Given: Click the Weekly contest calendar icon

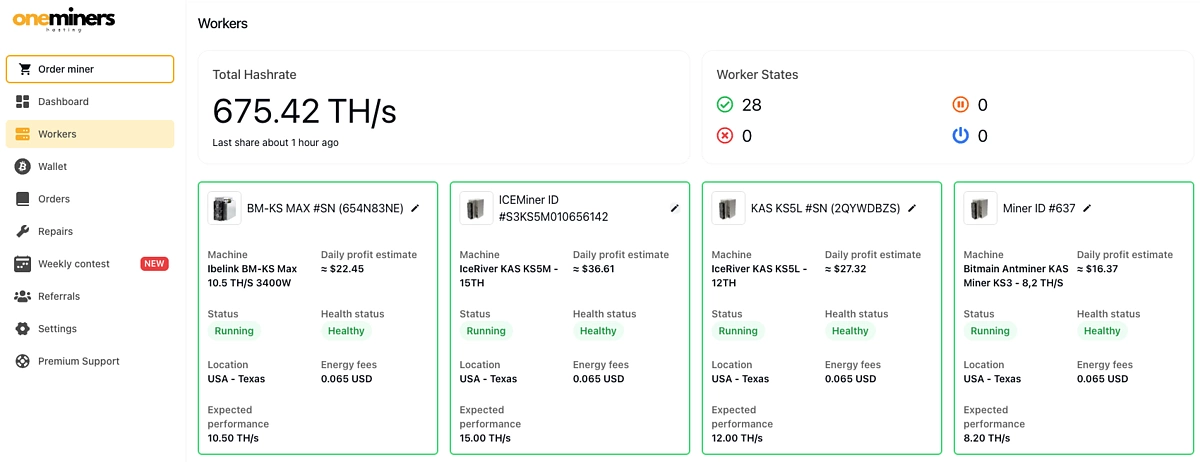Looking at the screenshot, I should 22,264.
